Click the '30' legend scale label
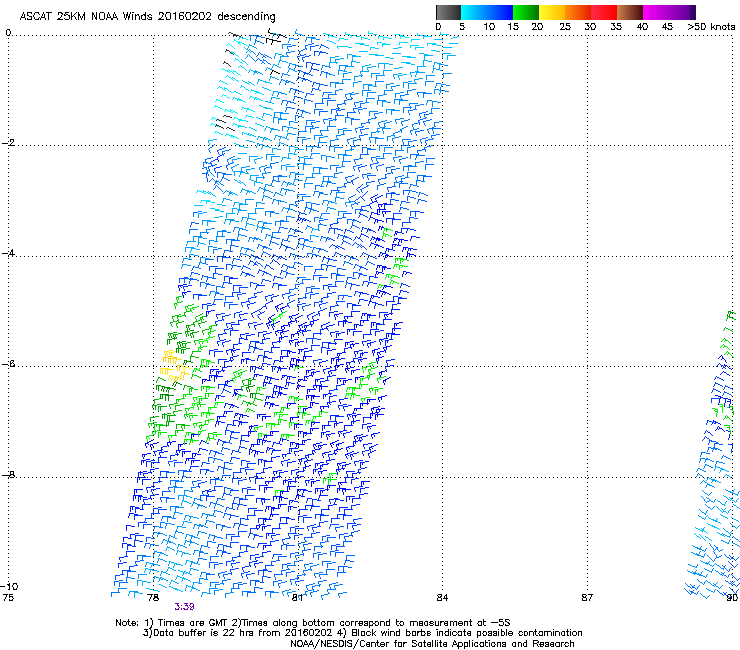Viewport: 740px width, 650px height. click(590, 27)
